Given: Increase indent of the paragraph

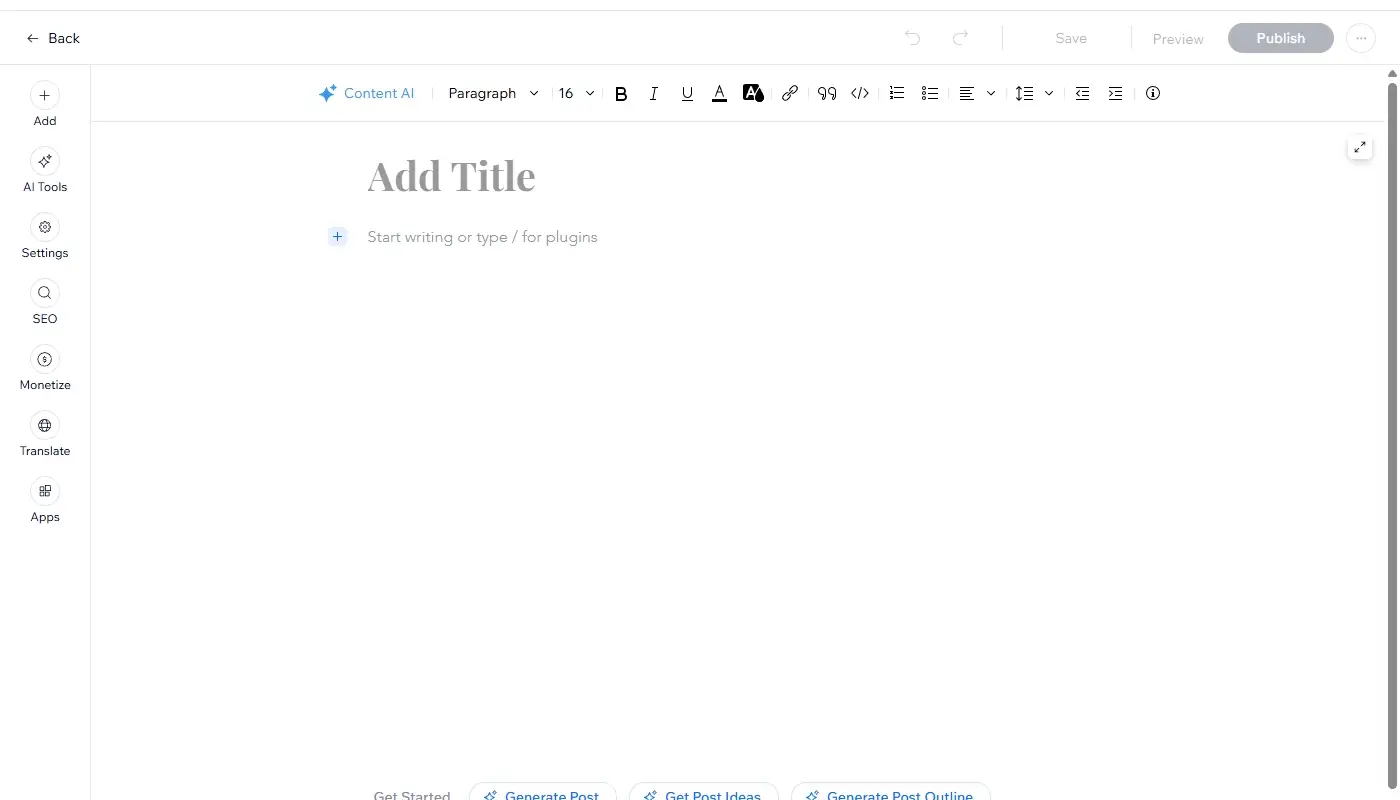Looking at the screenshot, I should [x=1115, y=93].
